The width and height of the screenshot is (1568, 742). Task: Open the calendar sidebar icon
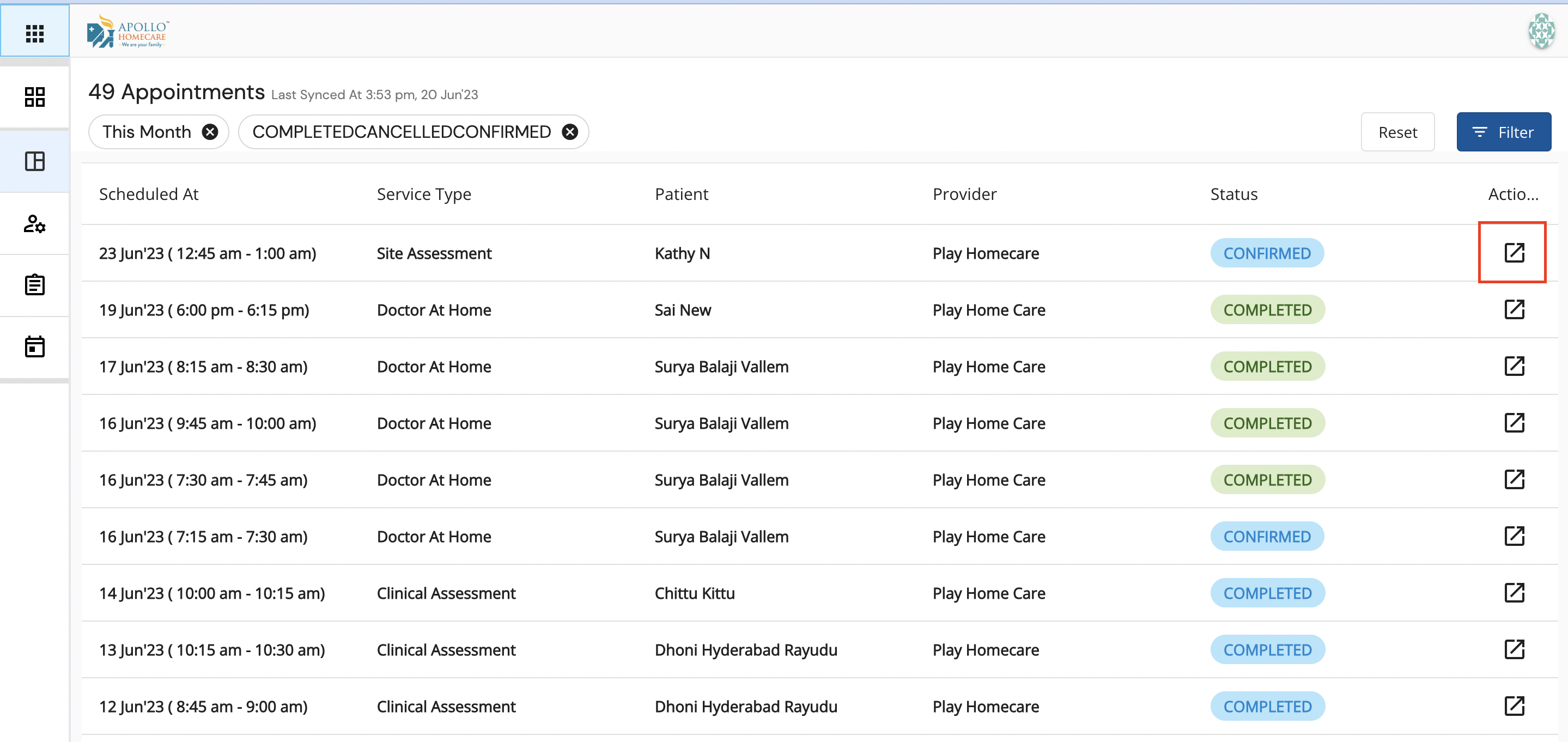point(35,347)
